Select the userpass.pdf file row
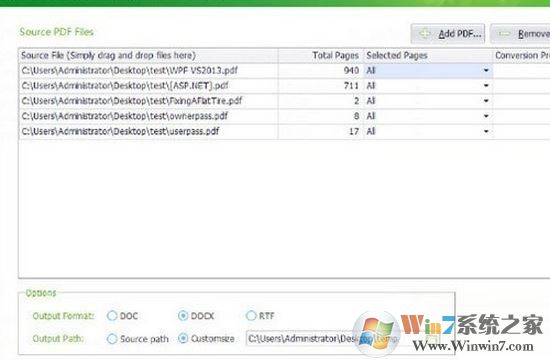The width and height of the screenshot is (550, 360). [284, 132]
